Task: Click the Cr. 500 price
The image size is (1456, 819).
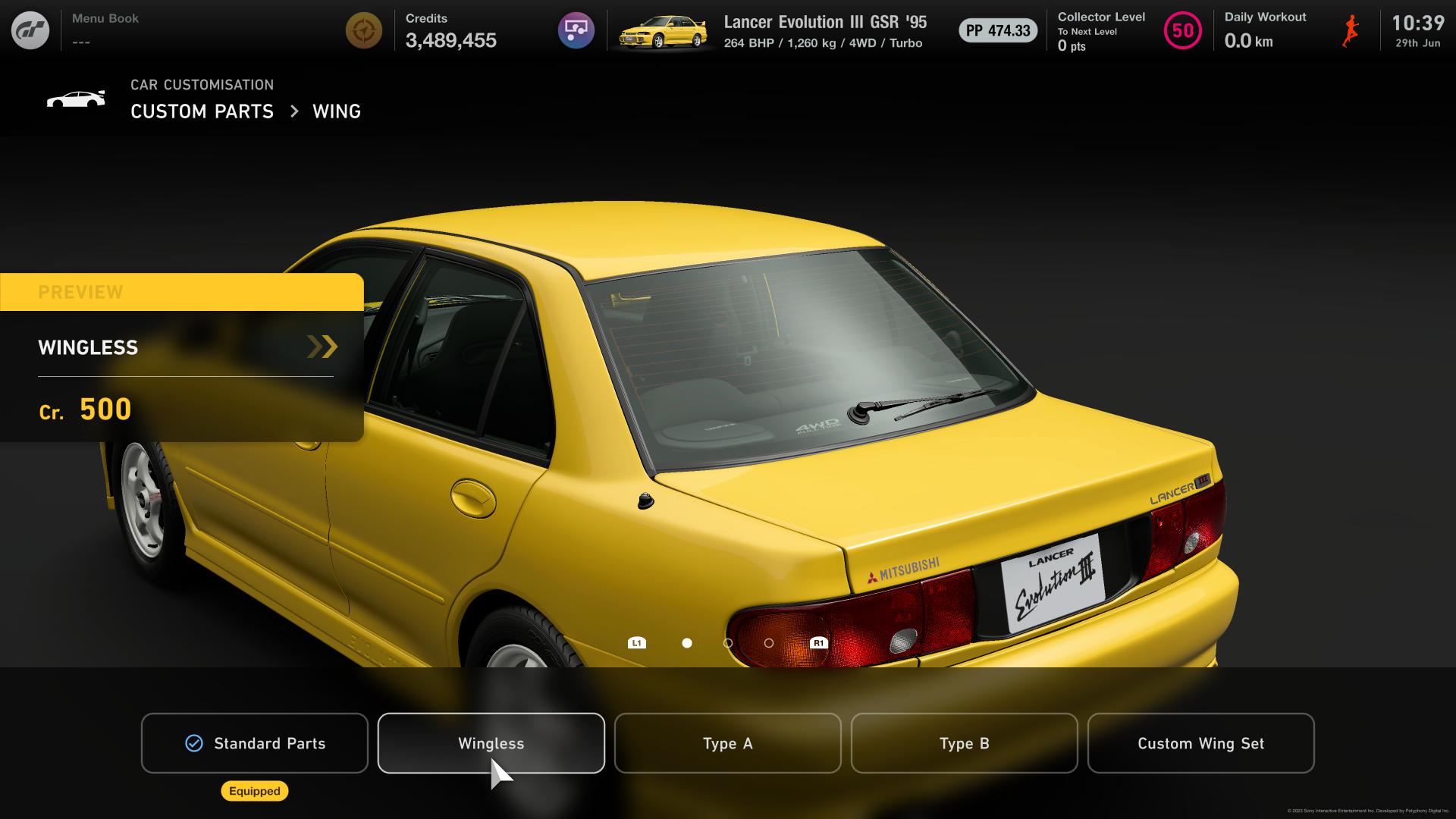Action: [86, 409]
